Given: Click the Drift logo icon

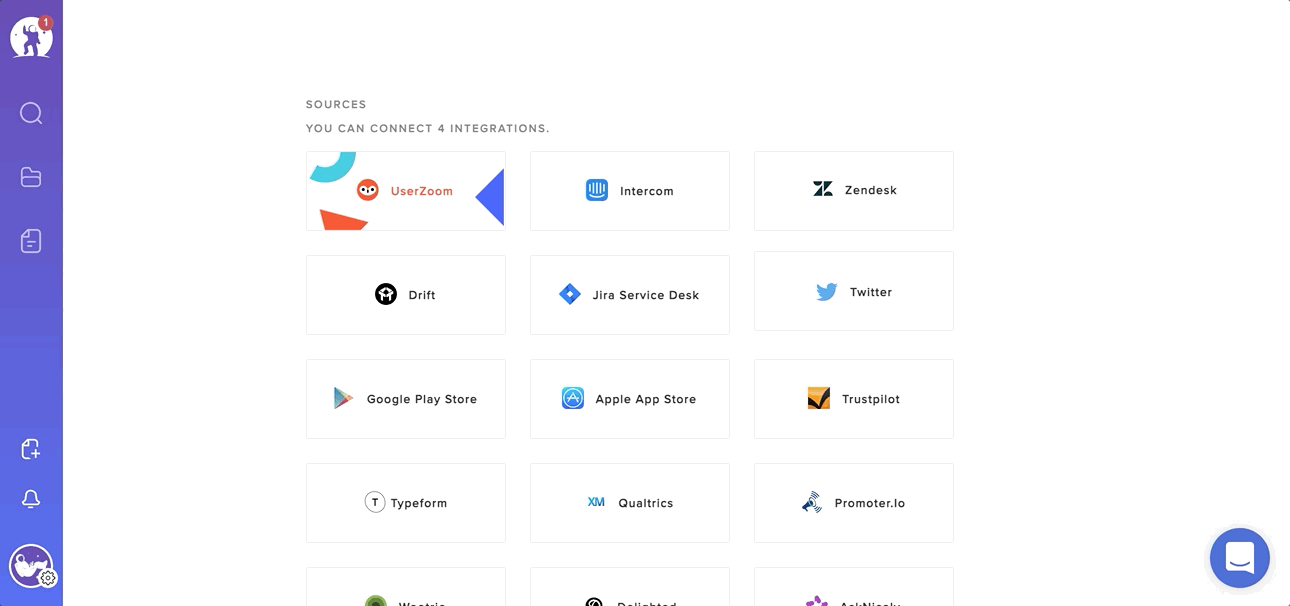Looking at the screenshot, I should pyautogui.click(x=386, y=294).
